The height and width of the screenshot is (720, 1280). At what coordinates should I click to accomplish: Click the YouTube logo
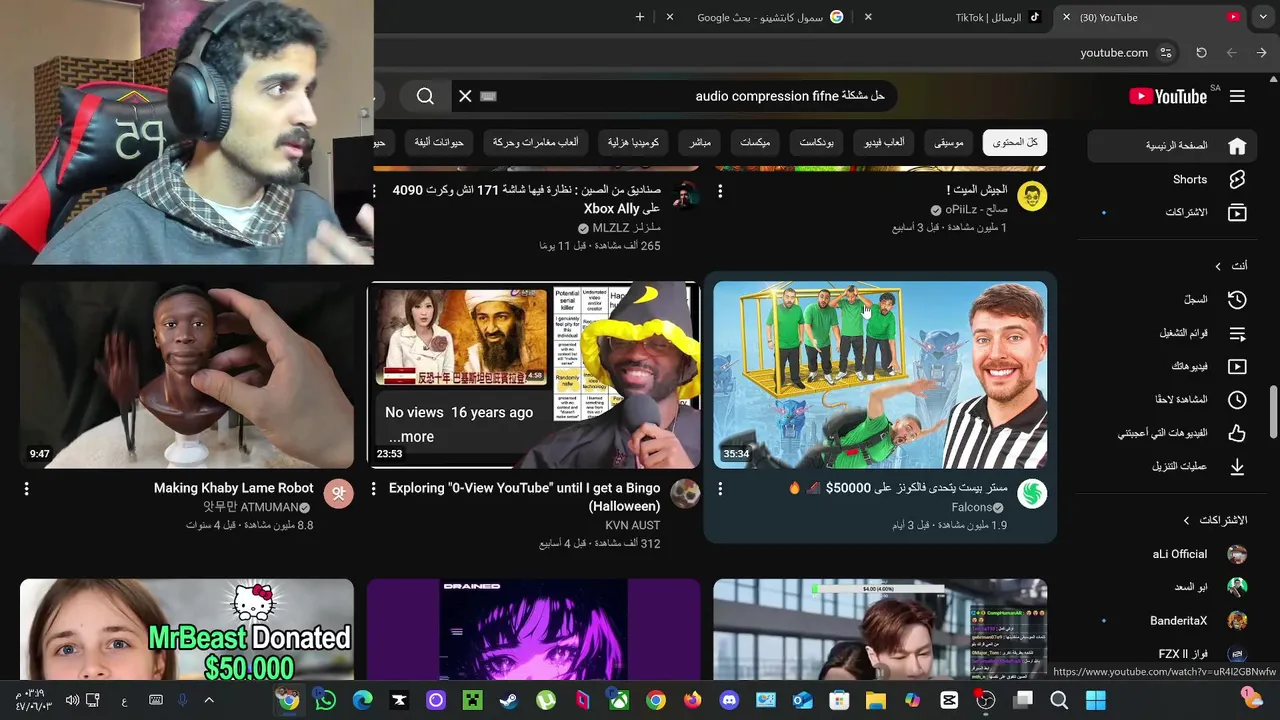tap(1168, 96)
